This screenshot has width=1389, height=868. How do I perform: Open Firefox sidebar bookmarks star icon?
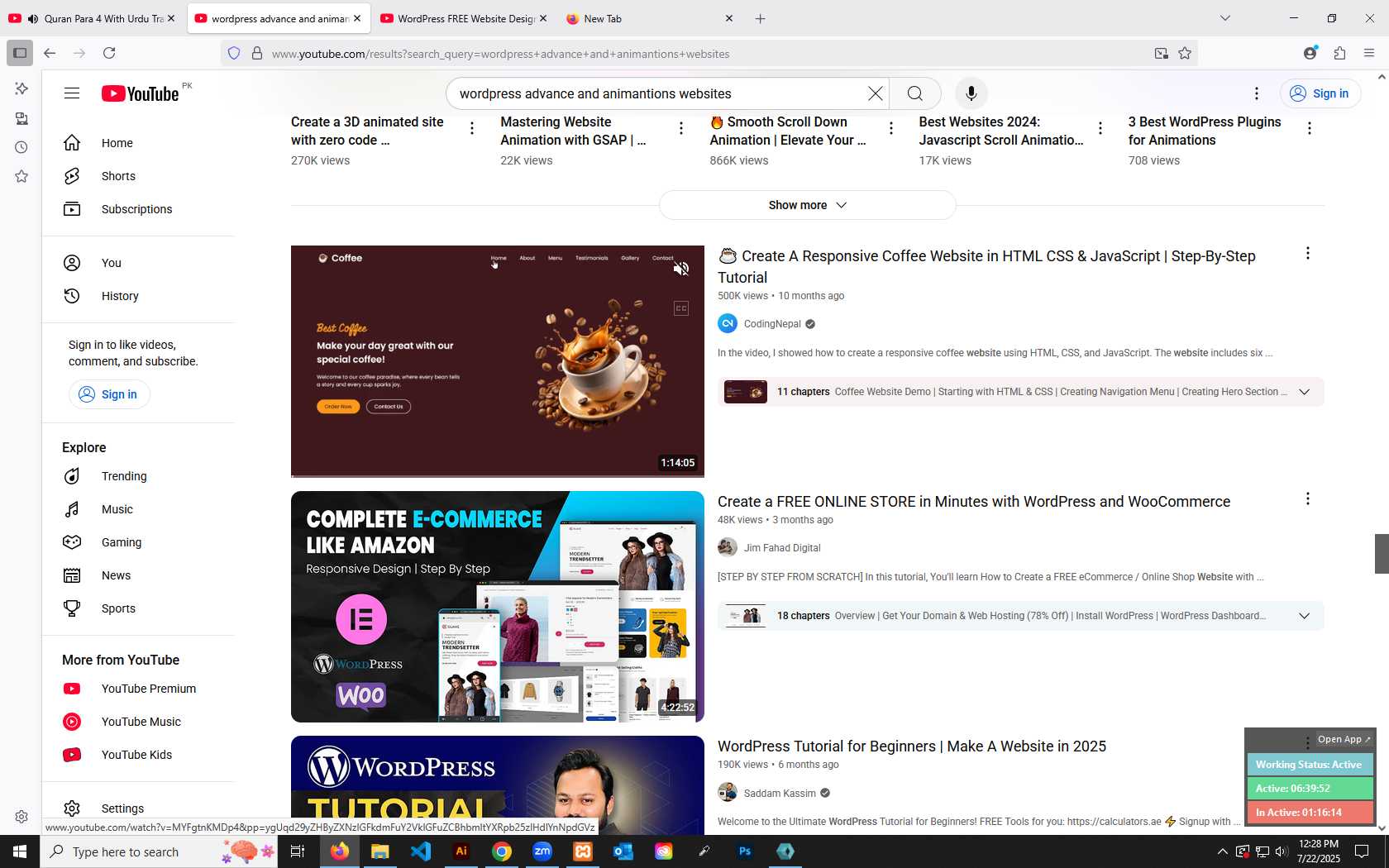pyautogui.click(x=21, y=176)
